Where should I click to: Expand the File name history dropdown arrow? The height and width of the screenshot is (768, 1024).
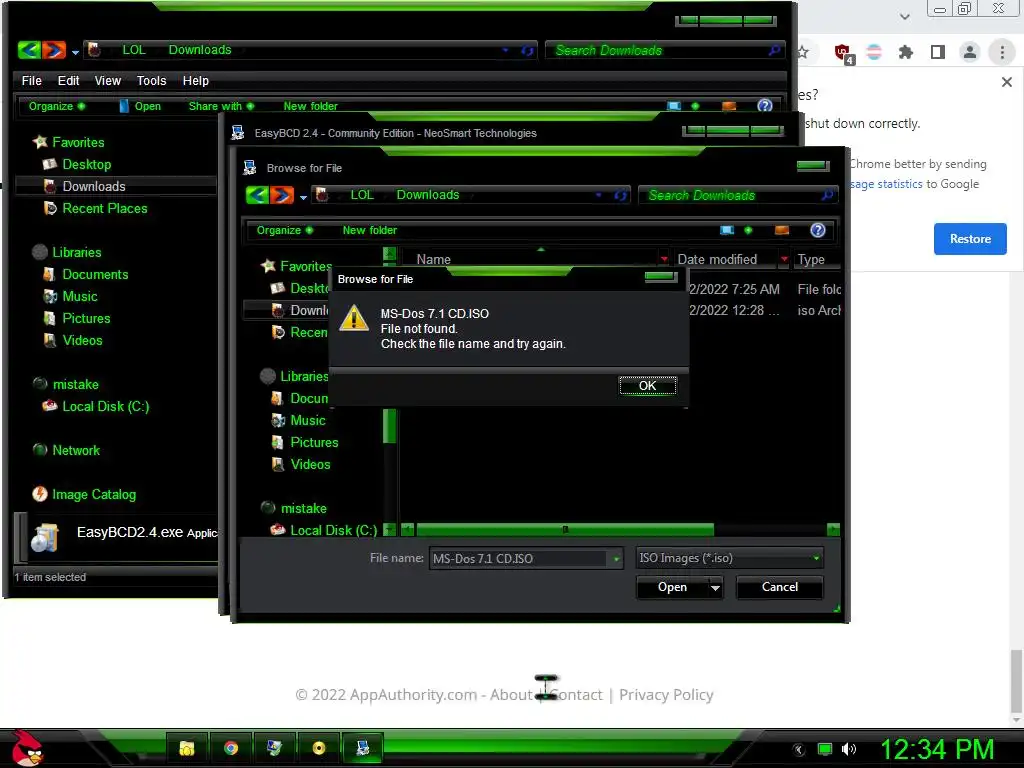pyautogui.click(x=615, y=558)
